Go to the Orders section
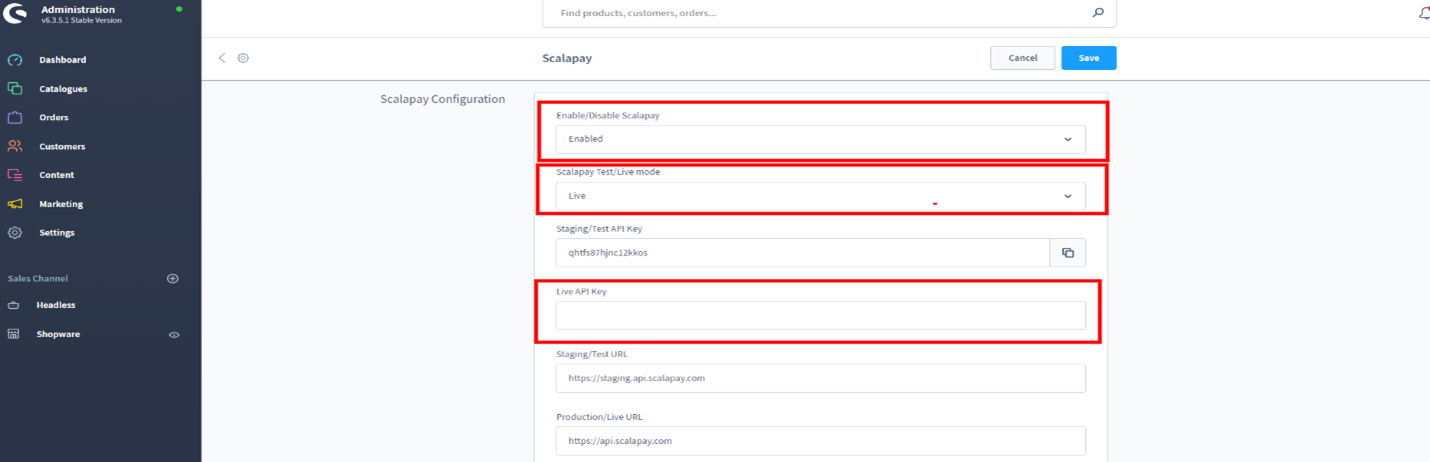Viewport: 1430px width, 462px height. click(54, 118)
